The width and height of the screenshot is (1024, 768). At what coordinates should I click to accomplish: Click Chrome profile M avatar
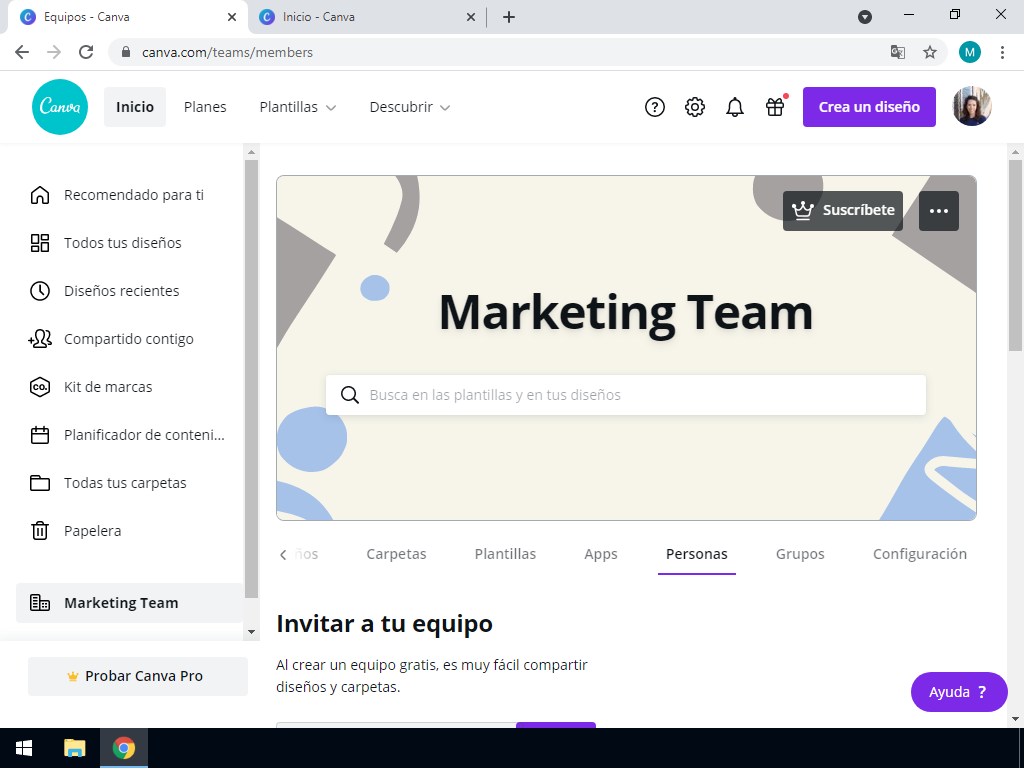pos(970,52)
